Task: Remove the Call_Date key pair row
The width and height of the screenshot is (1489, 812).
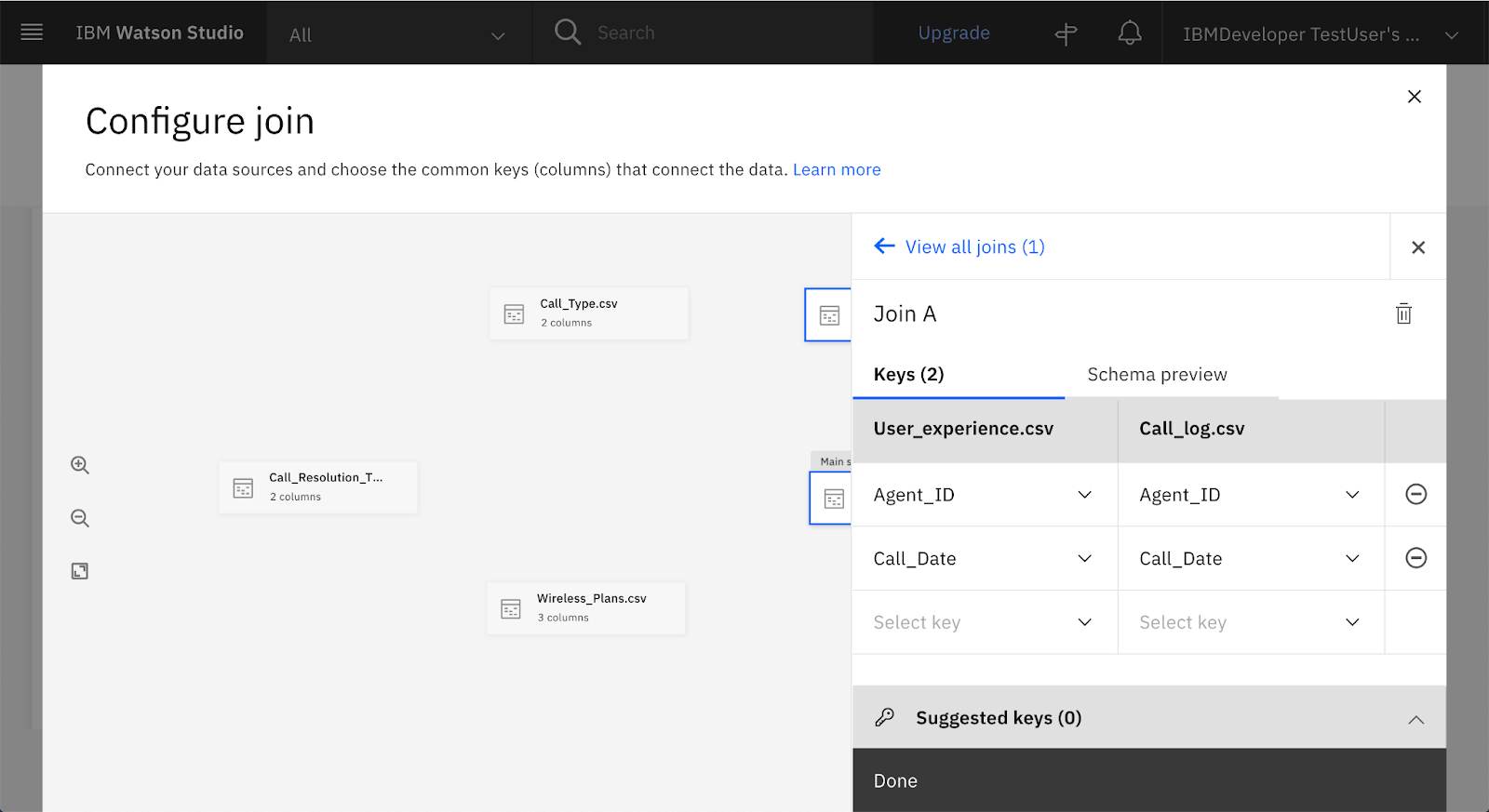Action: pyautogui.click(x=1415, y=558)
